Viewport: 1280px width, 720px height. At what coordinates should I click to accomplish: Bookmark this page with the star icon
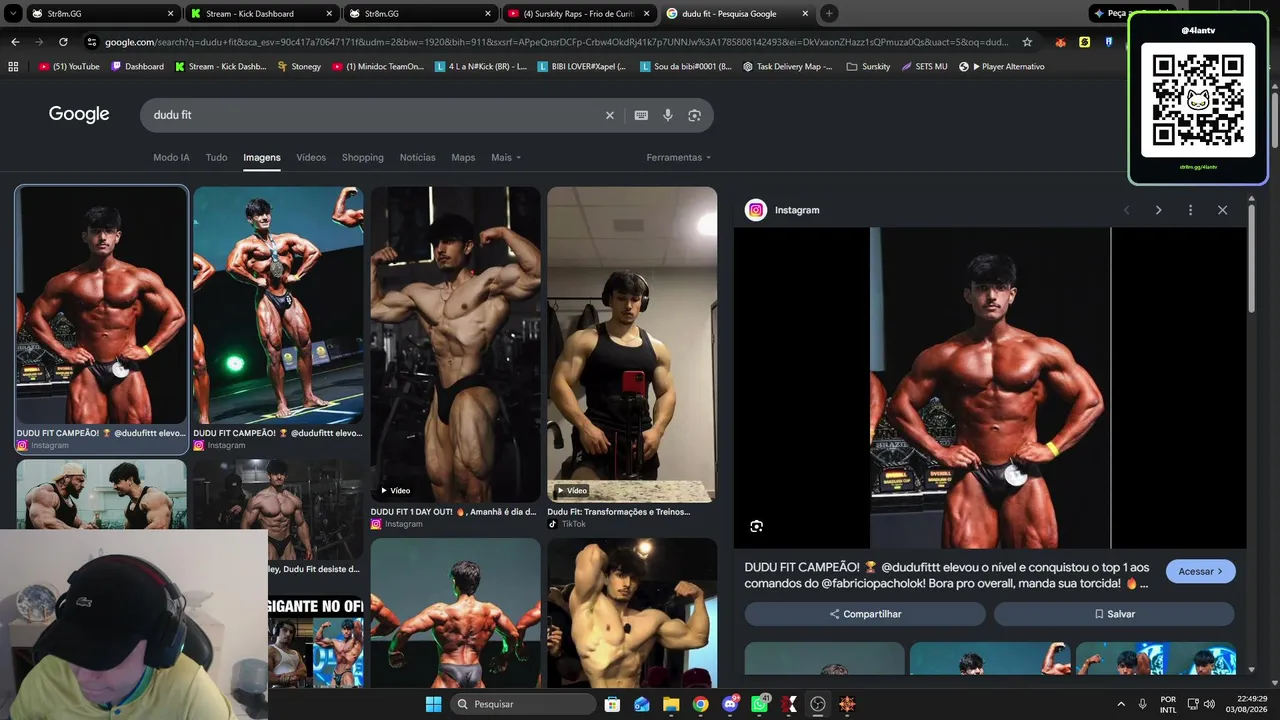1027,42
